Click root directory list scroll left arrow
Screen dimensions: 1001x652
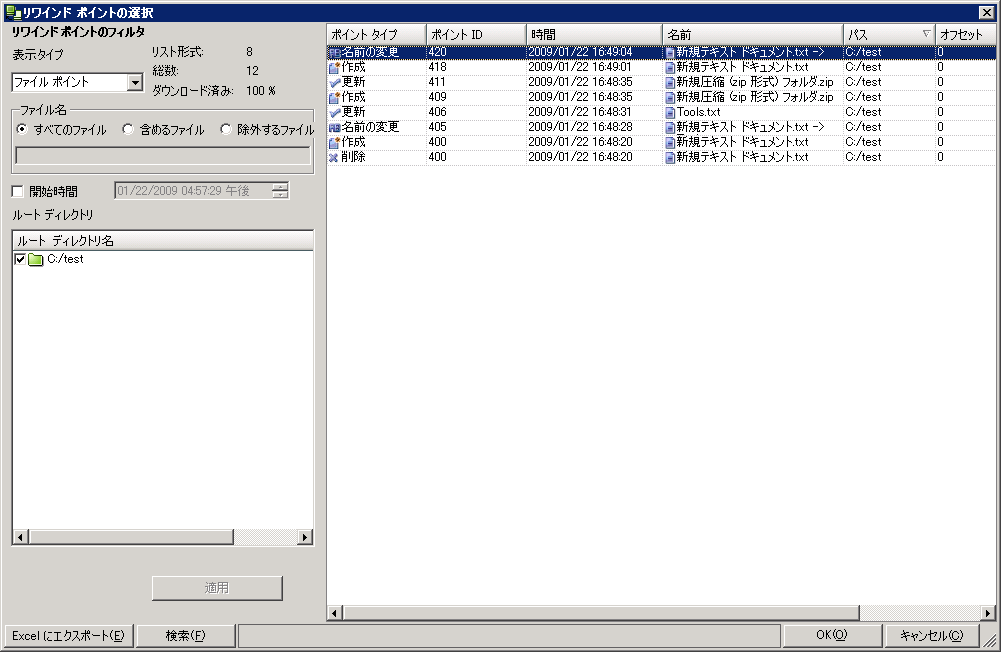click(x=20, y=537)
